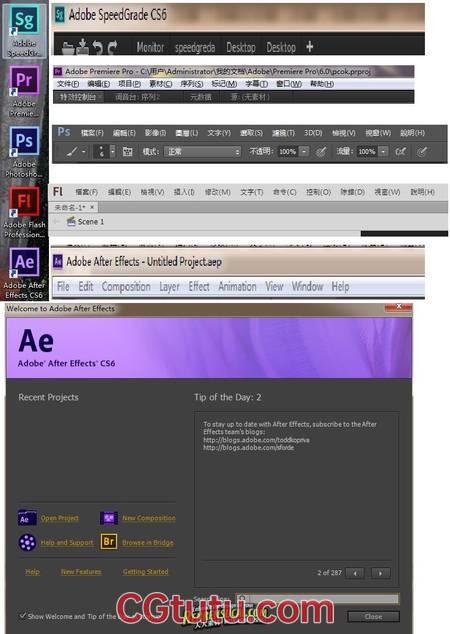
Task: Click the New Composition icon in Welcome dialog
Action: click(x=109, y=518)
